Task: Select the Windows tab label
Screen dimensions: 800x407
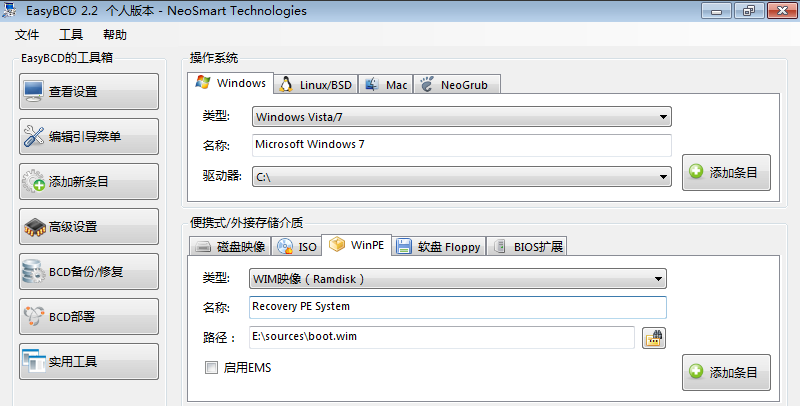Action: click(x=241, y=83)
